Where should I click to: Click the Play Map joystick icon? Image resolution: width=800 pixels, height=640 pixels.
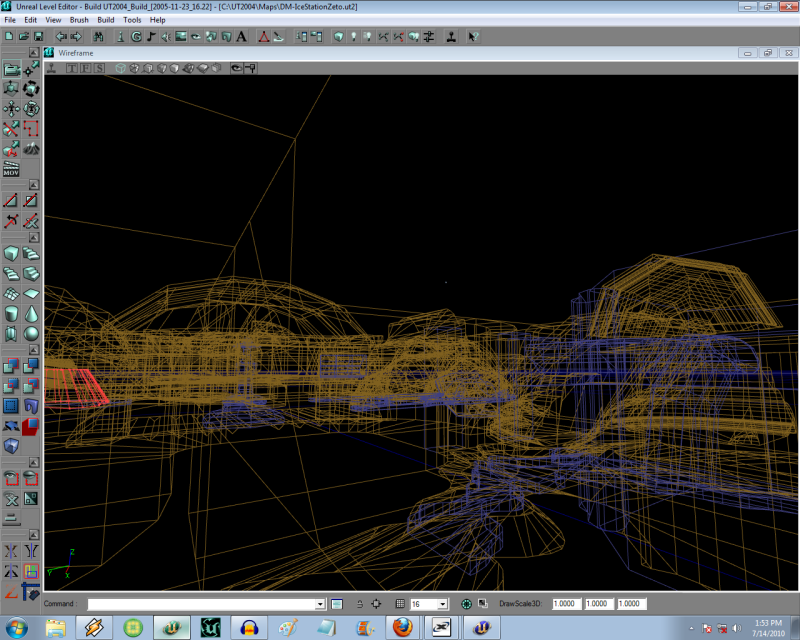(451, 37)
